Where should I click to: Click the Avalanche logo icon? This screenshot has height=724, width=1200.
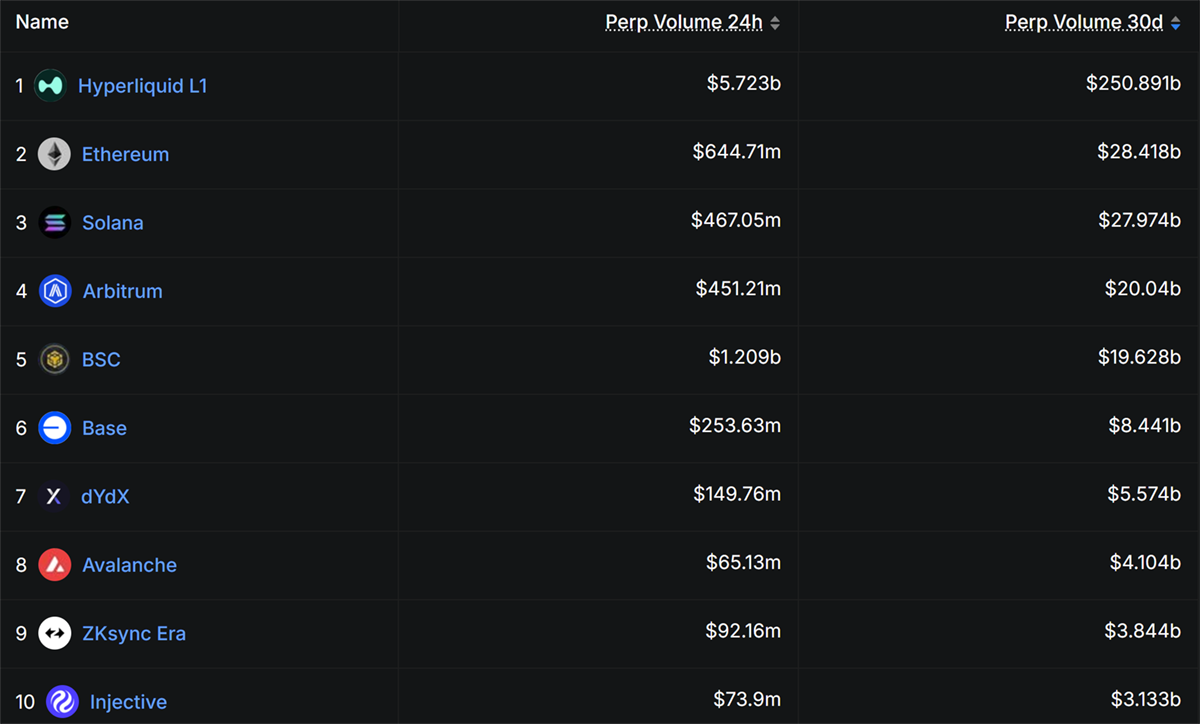(55, 565)
